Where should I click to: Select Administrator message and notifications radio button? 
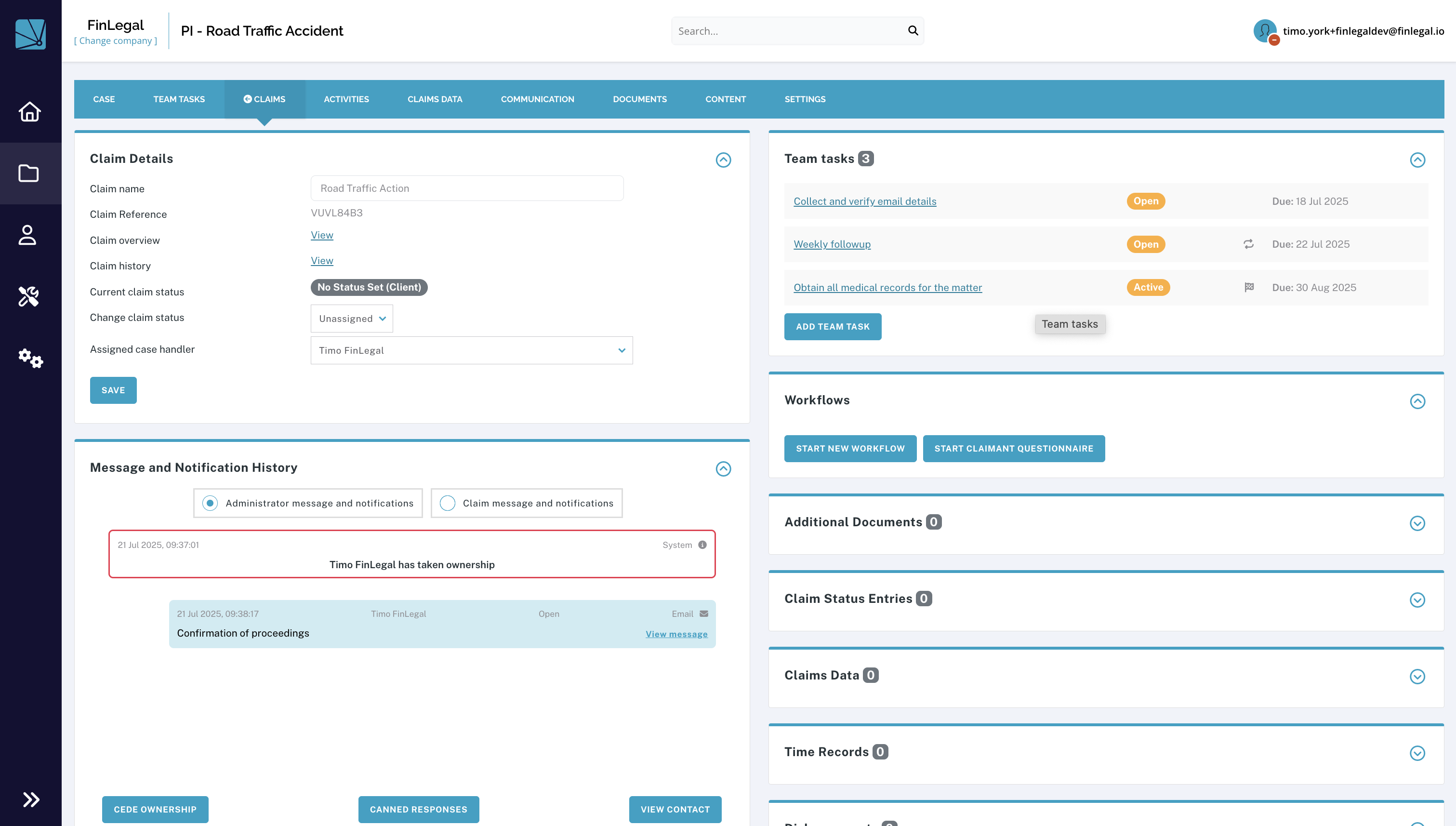(210, 503)
